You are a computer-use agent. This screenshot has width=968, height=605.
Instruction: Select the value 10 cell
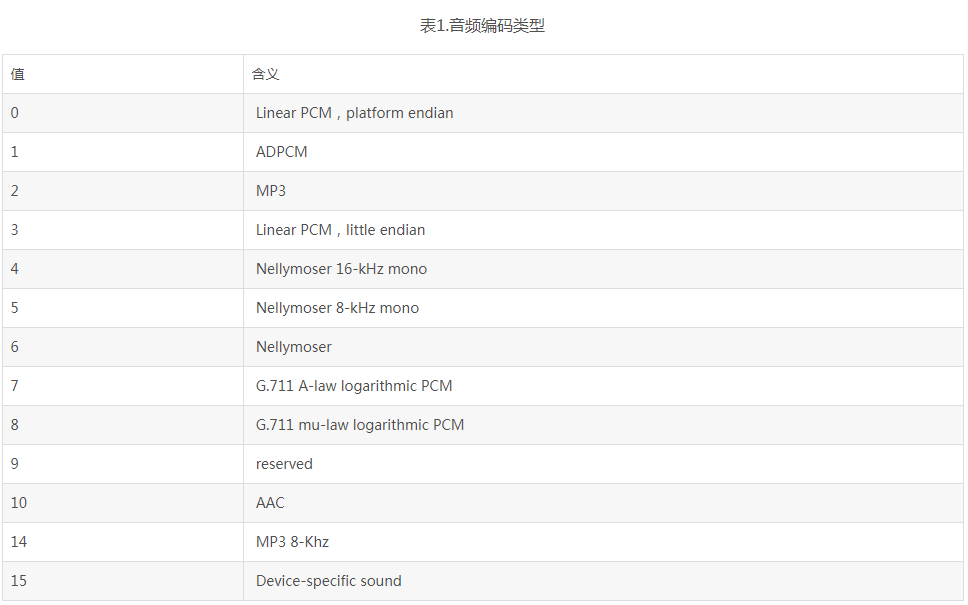click(x=123, y=503)
